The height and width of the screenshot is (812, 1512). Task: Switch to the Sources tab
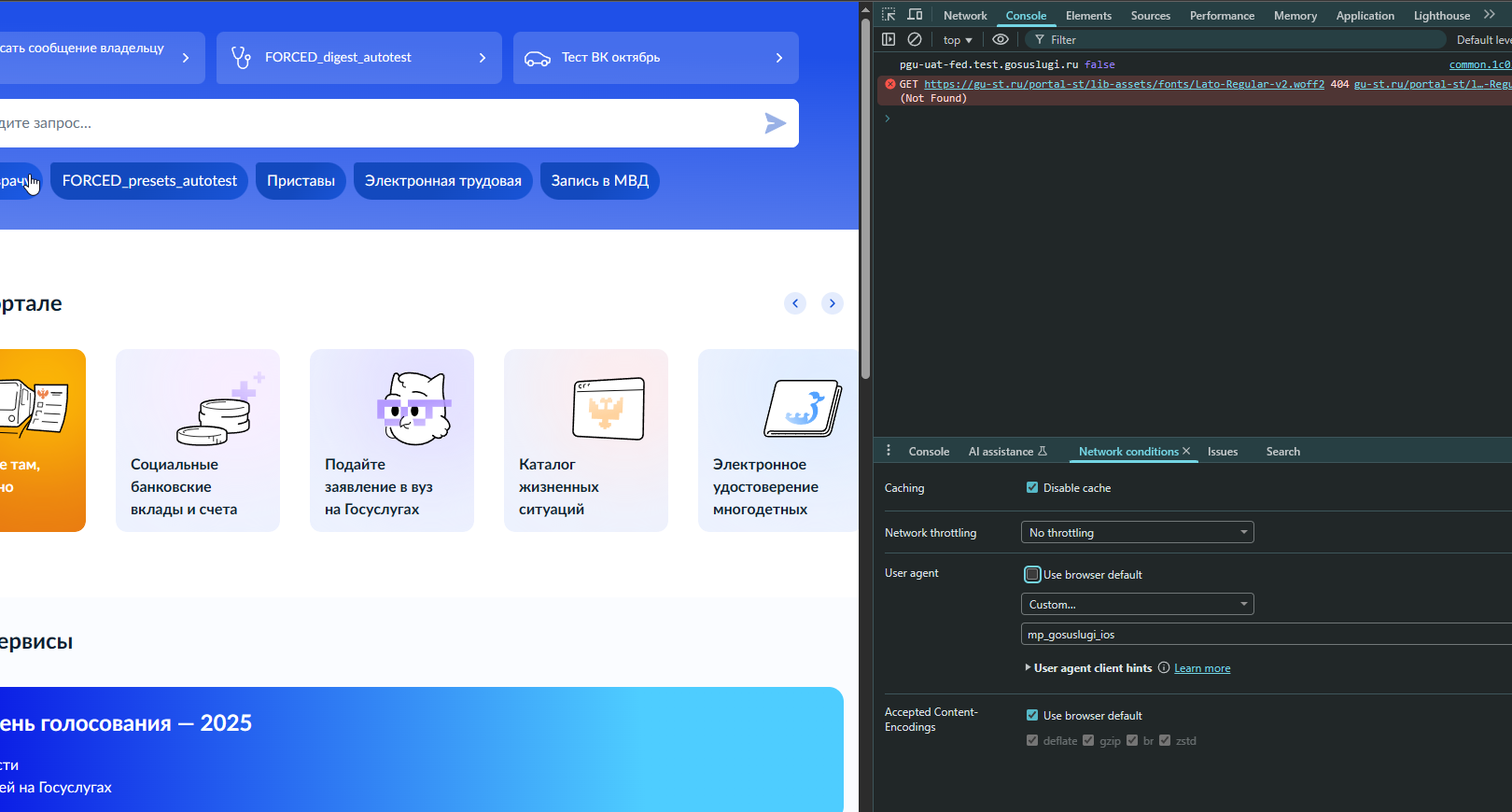(x=1150, y=16)
